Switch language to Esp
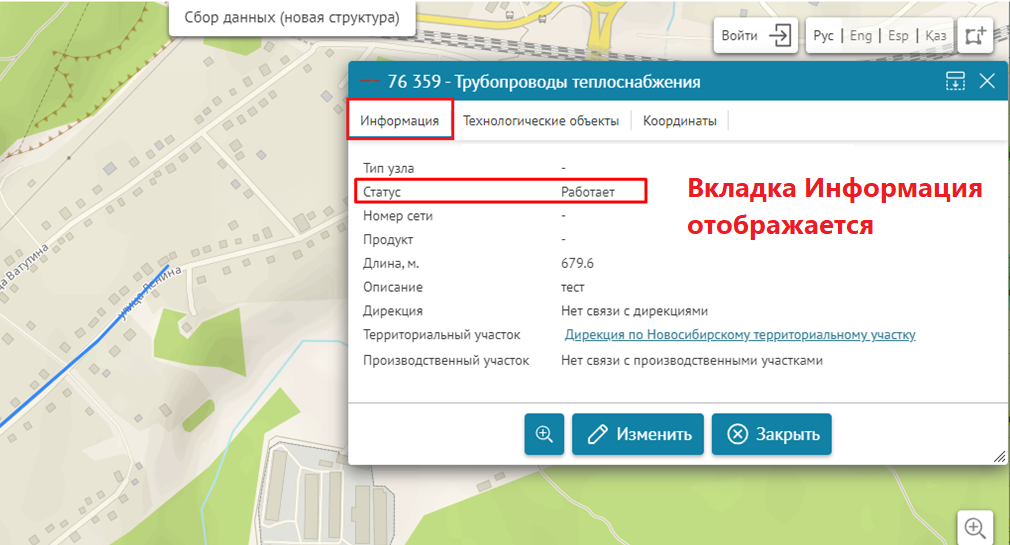Image resolution: width=1010 pixels, height=545 pixels. point(898,36)
